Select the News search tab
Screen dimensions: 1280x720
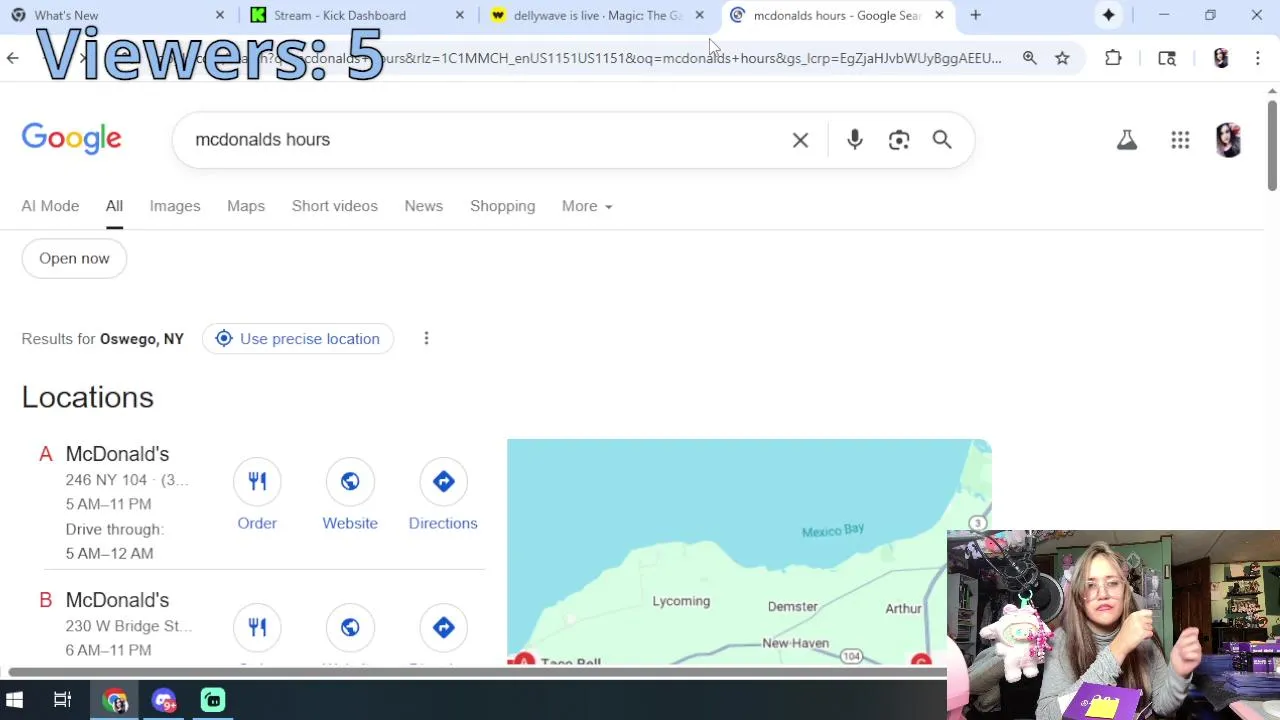pos(424,206)
